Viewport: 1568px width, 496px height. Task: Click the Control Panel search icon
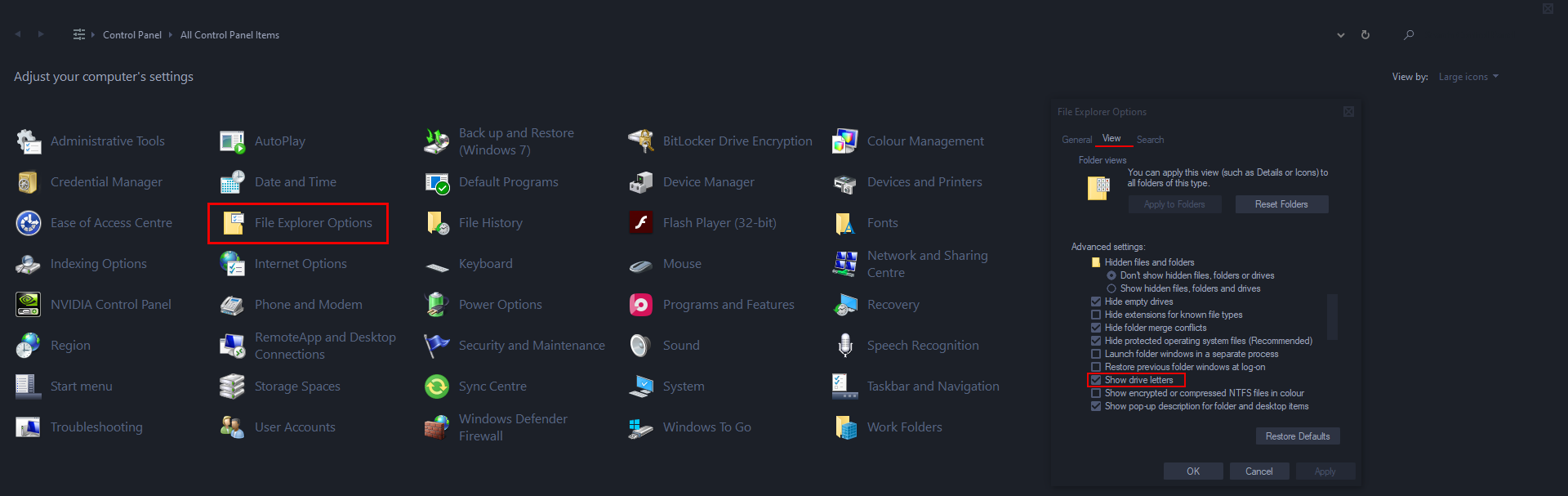click(x=1409, y=35)
